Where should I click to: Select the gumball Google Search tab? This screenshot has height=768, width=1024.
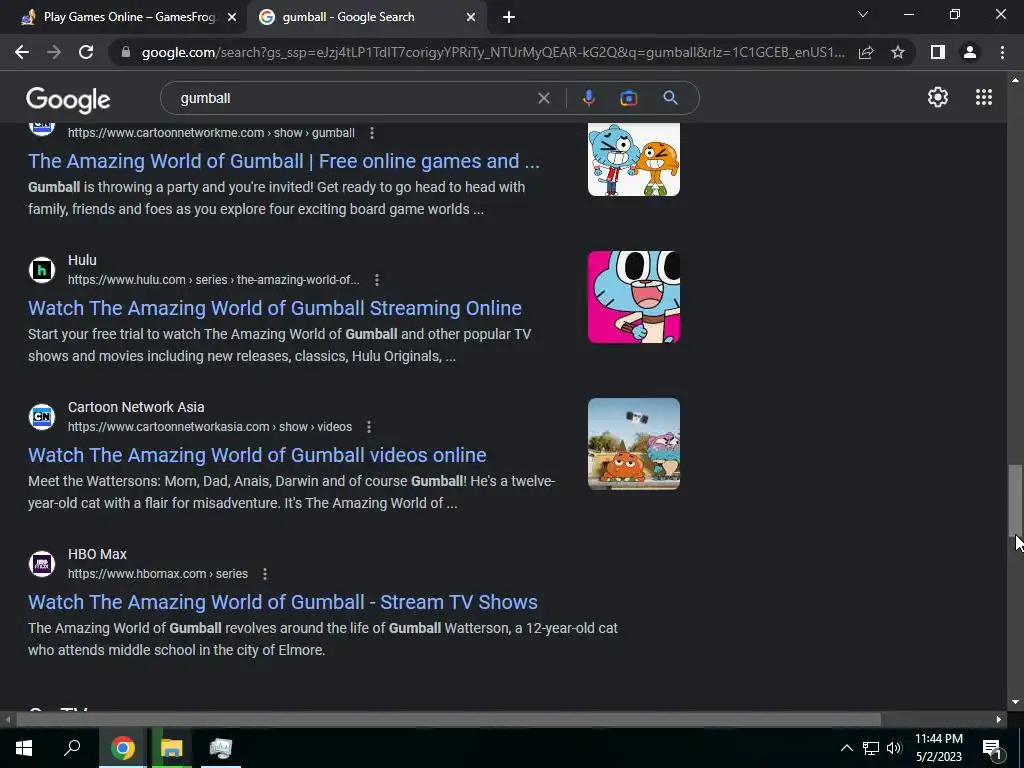[x=348, y=17]
